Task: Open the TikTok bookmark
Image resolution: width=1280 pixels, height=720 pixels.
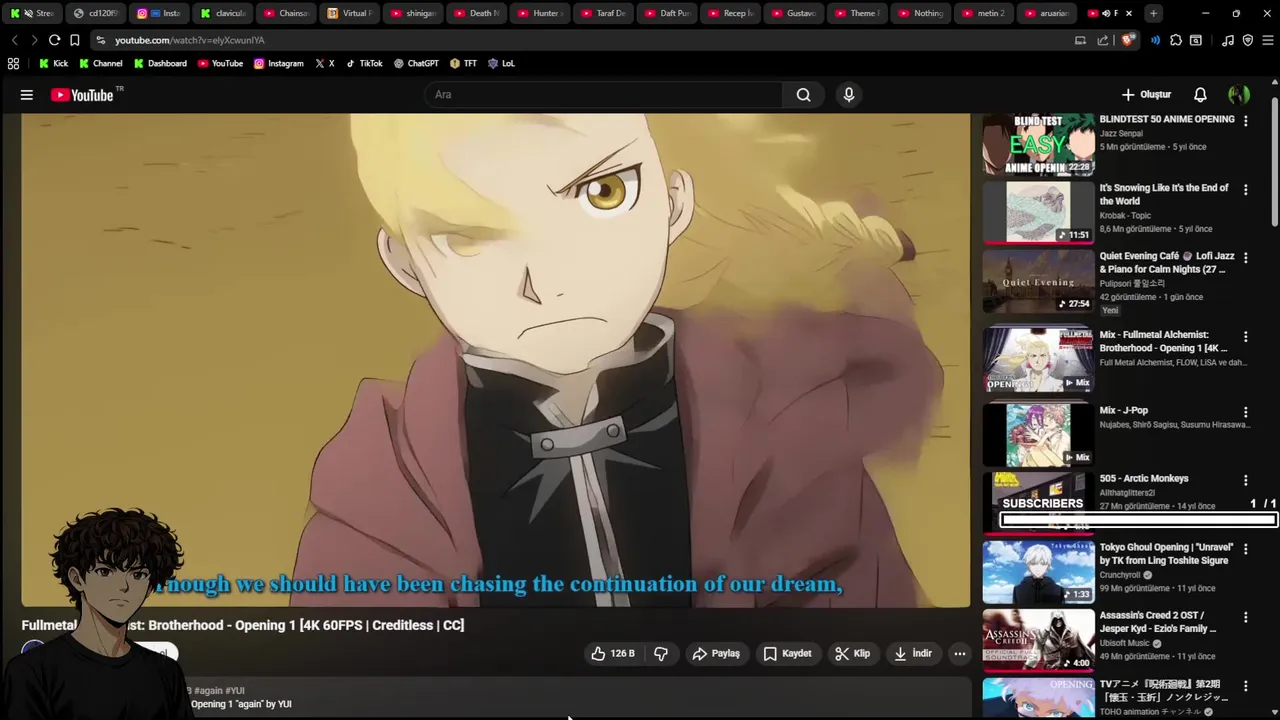Action: [x=364, y=63]
